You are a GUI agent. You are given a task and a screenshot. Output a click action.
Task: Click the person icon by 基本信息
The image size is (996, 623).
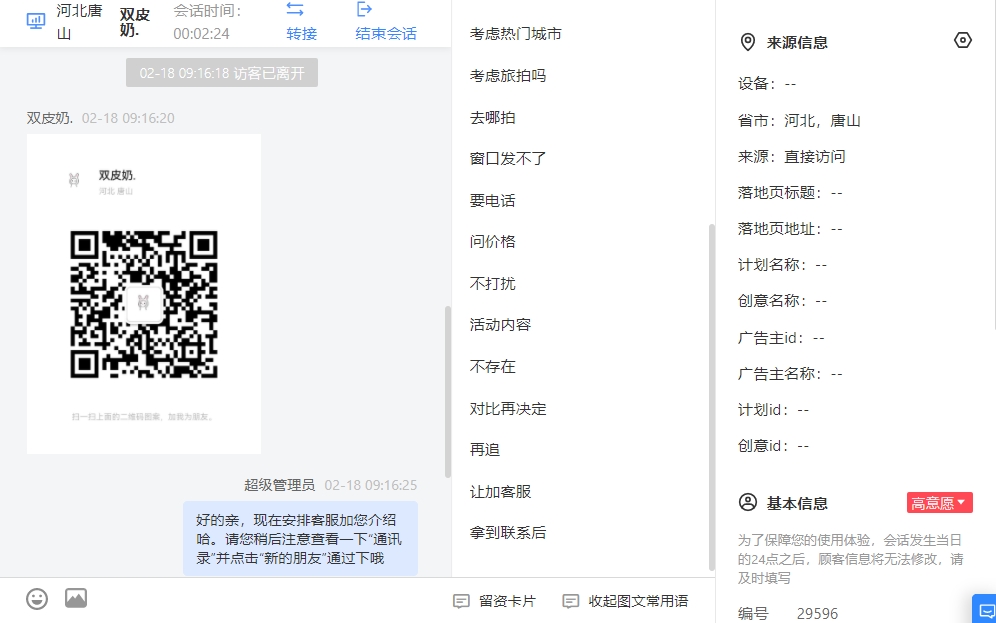click(748, 502)
